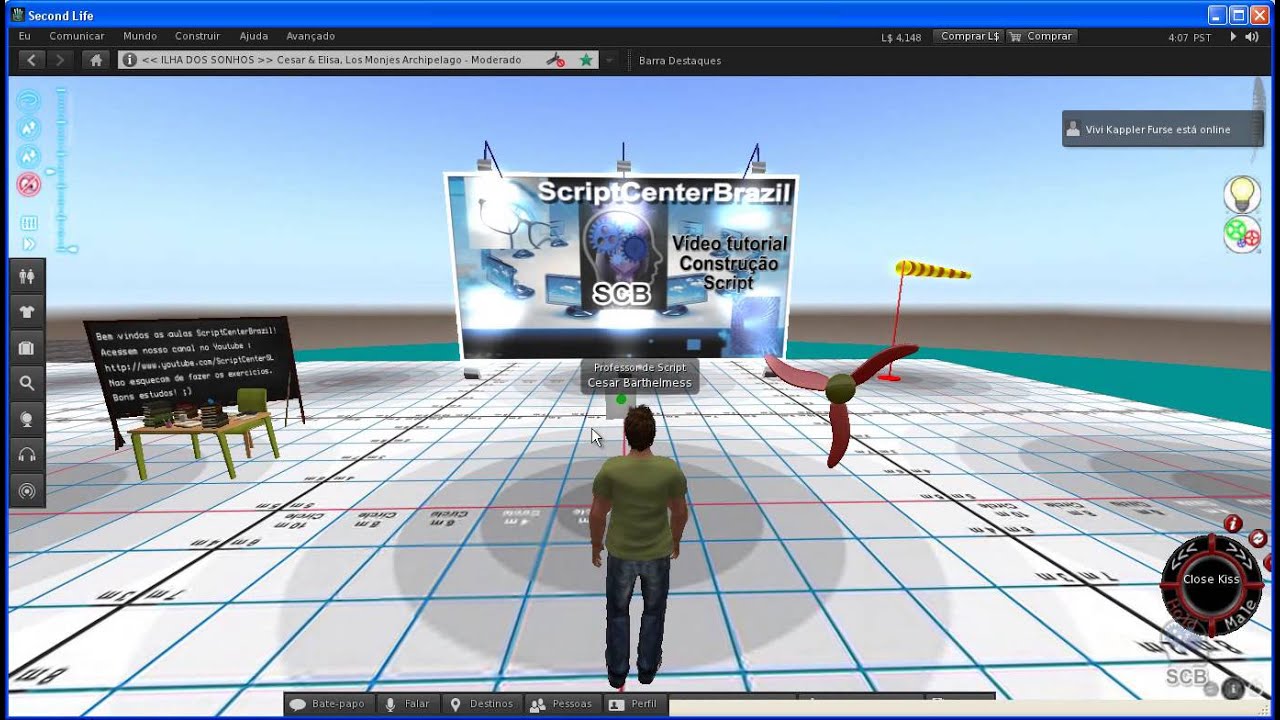Screen dimensions: 1280x720
Task: Open the Mundo menu
Action: point(140,36)
